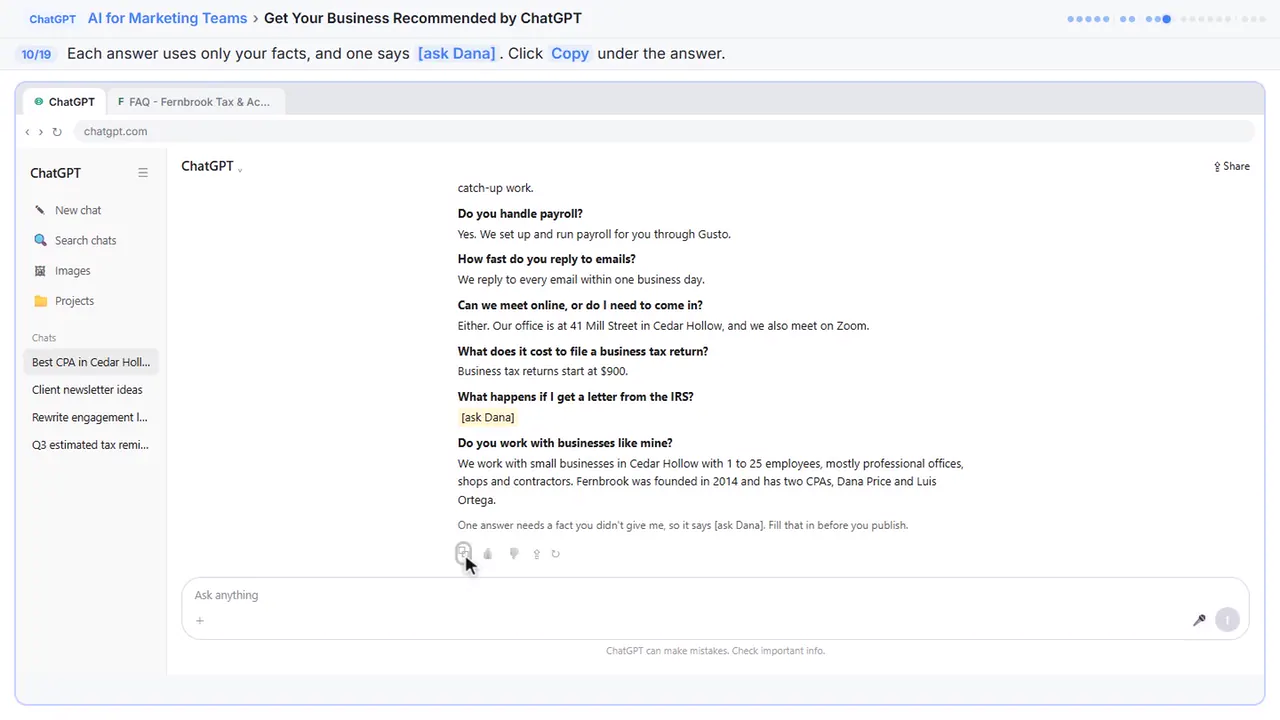Follow the 'AI for Marketing Teams' breadcrumb link
1280x720 pixels.
(x=167, y=18)
